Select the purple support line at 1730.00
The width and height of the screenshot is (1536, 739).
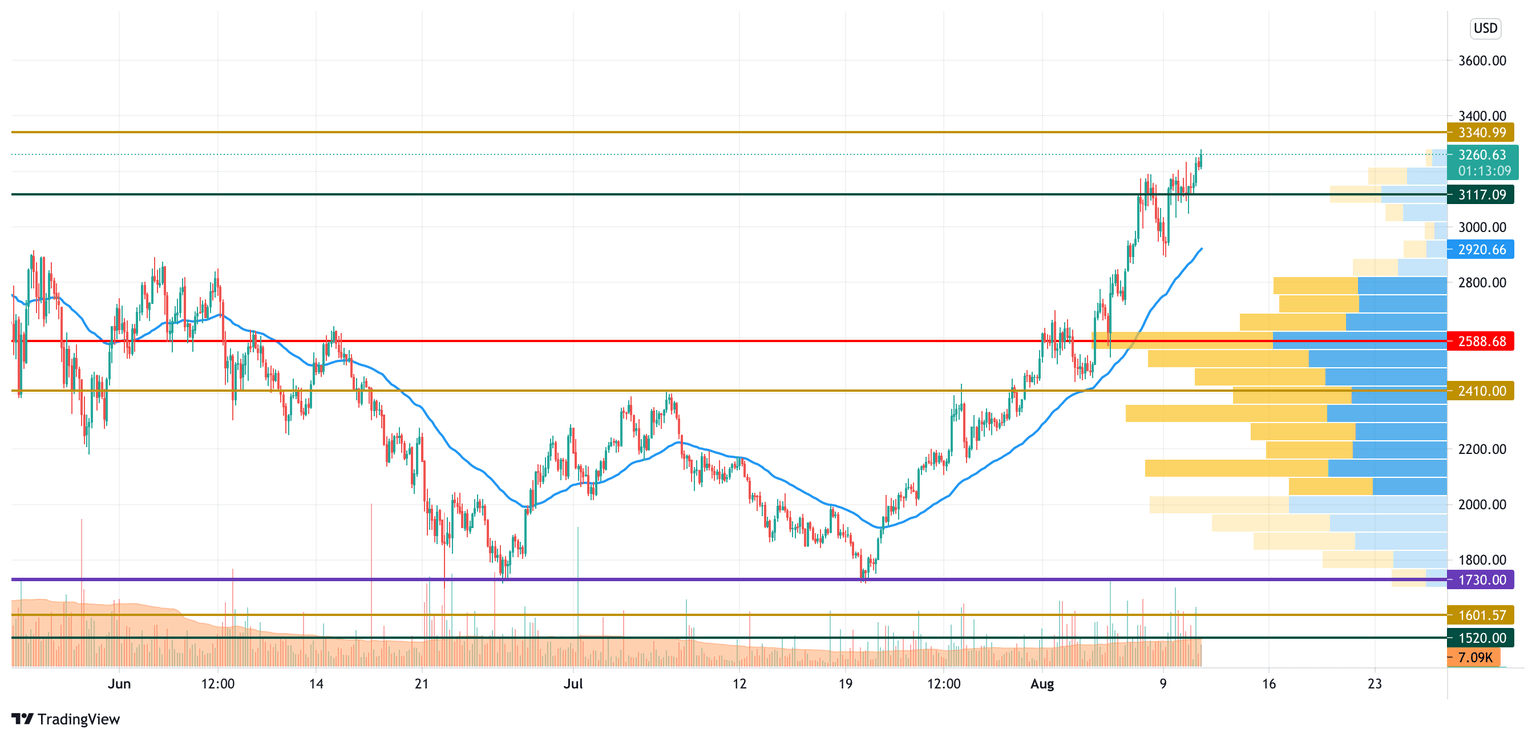point(700,579)
